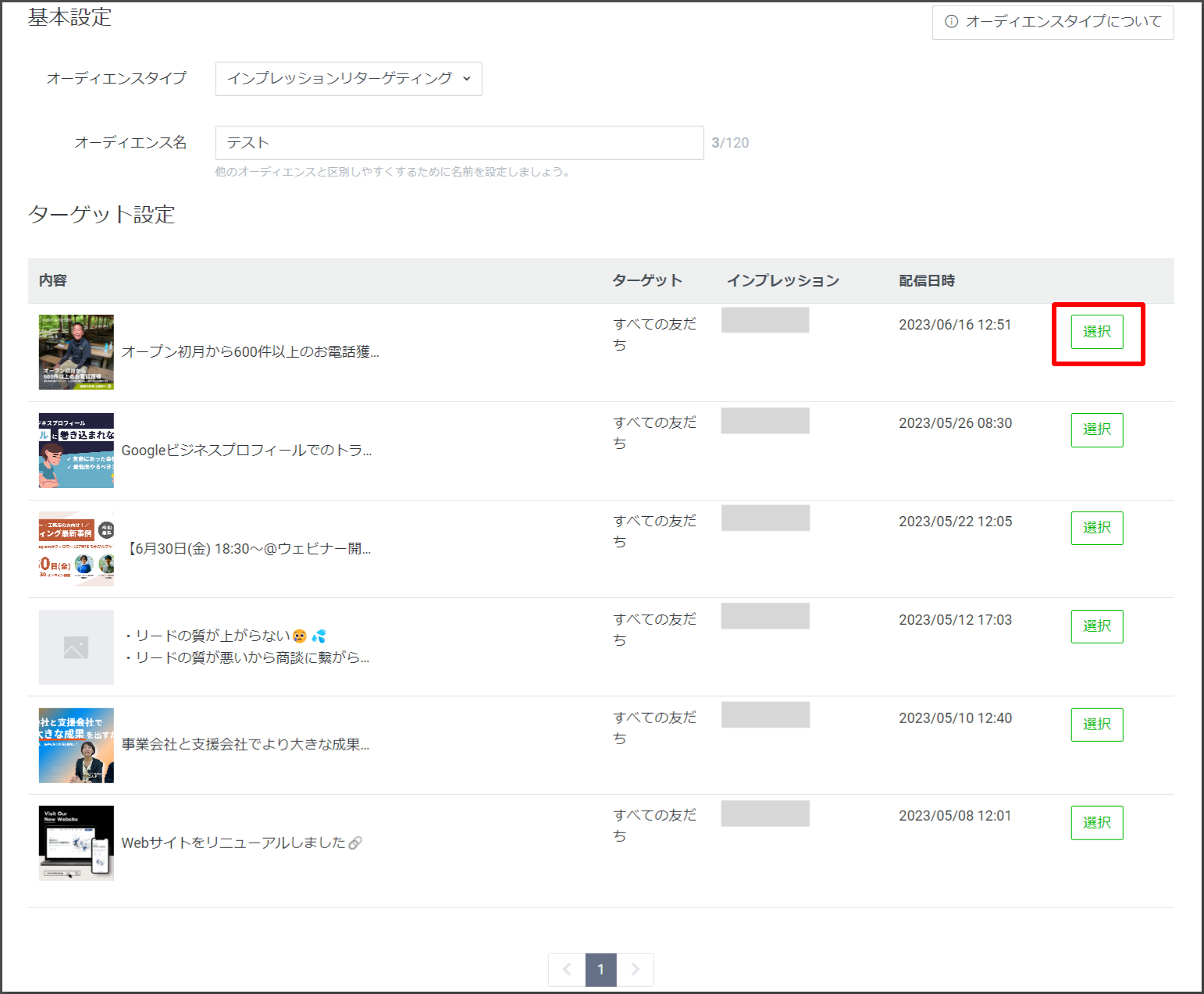Click date 2023/05/22 12:05
This screenshot has width=1204, height=994.
click(955, 522)
